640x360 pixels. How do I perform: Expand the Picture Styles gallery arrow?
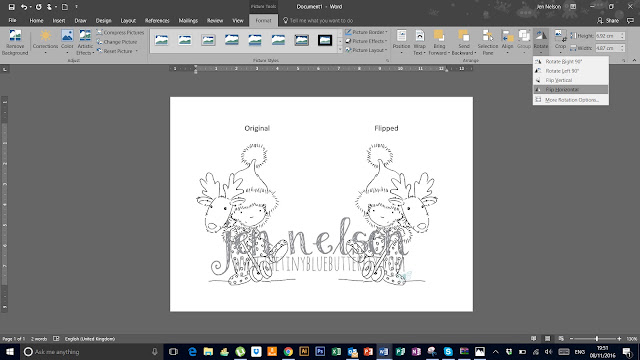pyautogui.click(x=340, y=50)
